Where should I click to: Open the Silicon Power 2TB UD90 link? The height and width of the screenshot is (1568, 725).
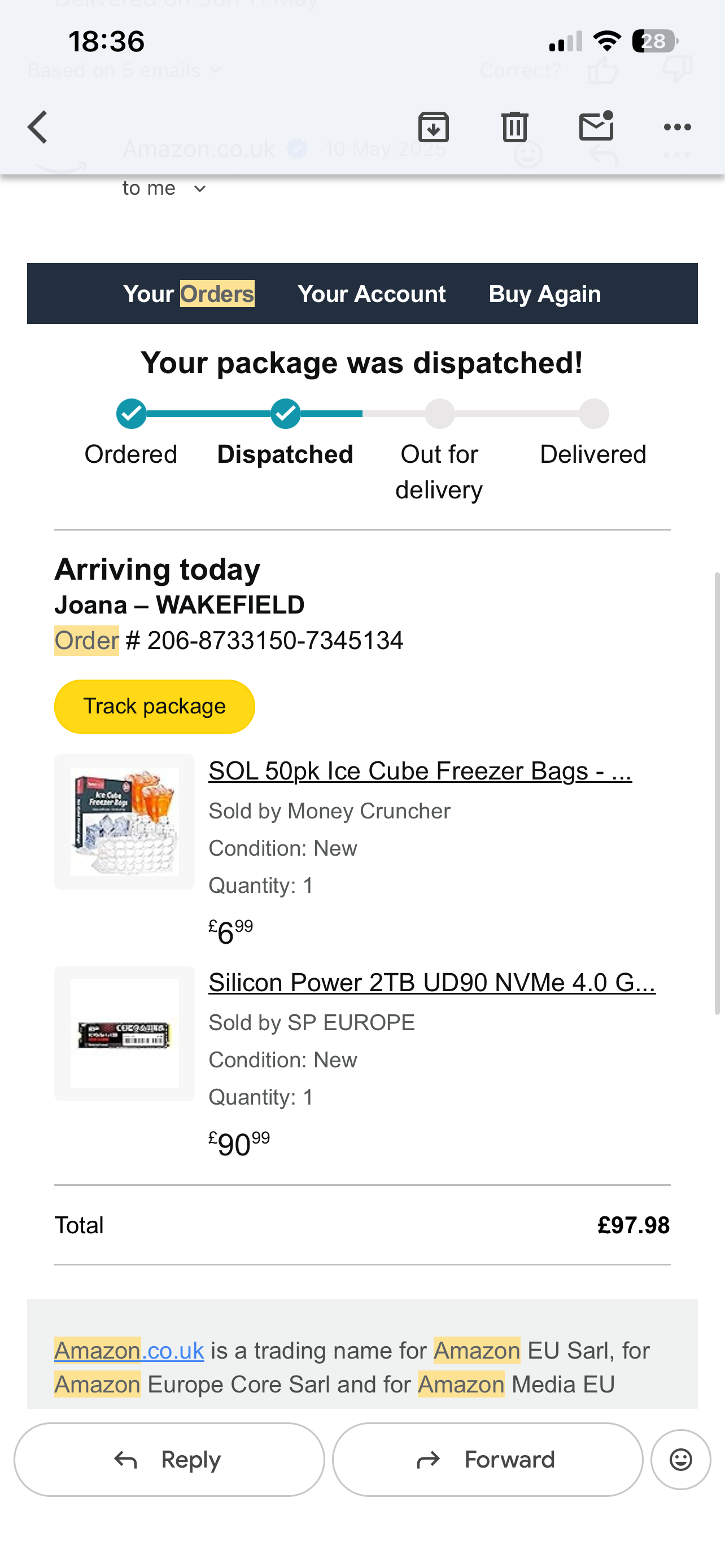point(431,983)
